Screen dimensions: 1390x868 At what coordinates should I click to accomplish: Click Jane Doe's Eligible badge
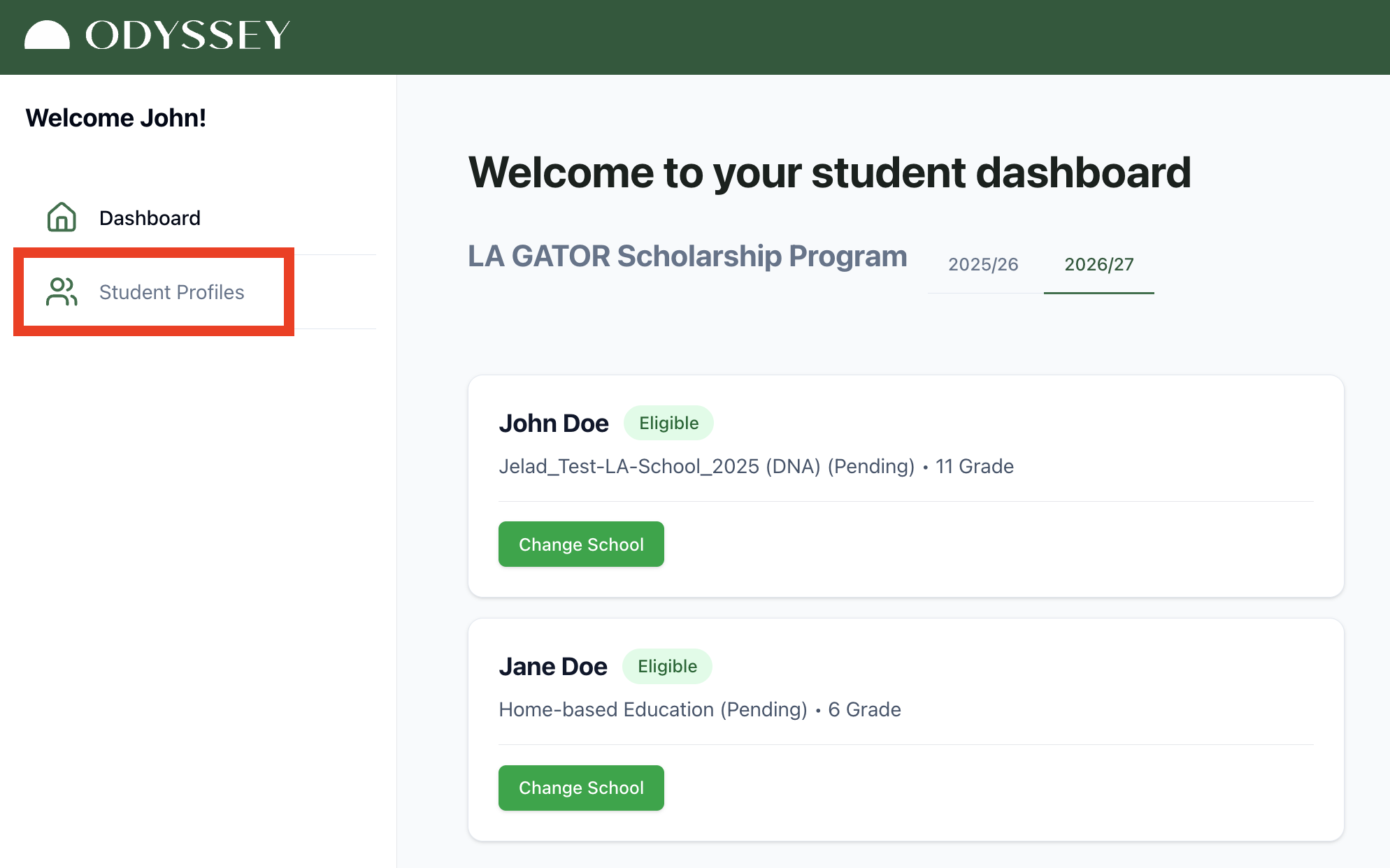click(x=667, y=666)
